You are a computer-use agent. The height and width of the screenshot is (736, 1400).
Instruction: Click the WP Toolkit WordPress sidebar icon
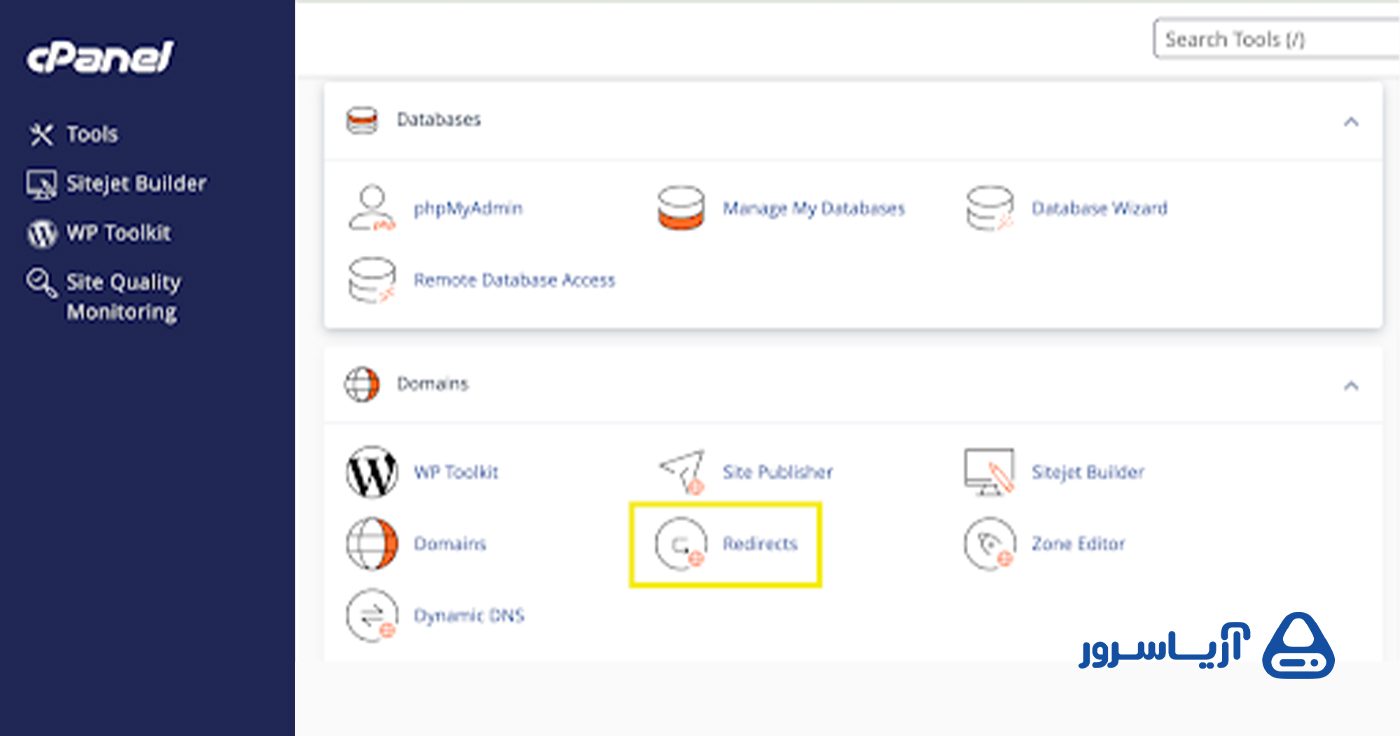pyautogui.click(x=41, y=233)
